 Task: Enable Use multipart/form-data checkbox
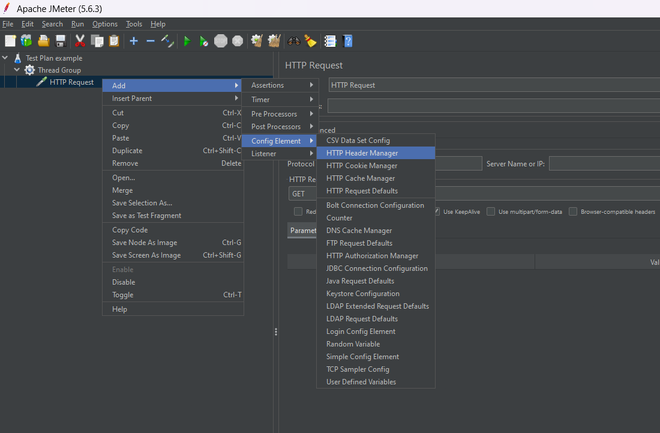coord(490,211)
